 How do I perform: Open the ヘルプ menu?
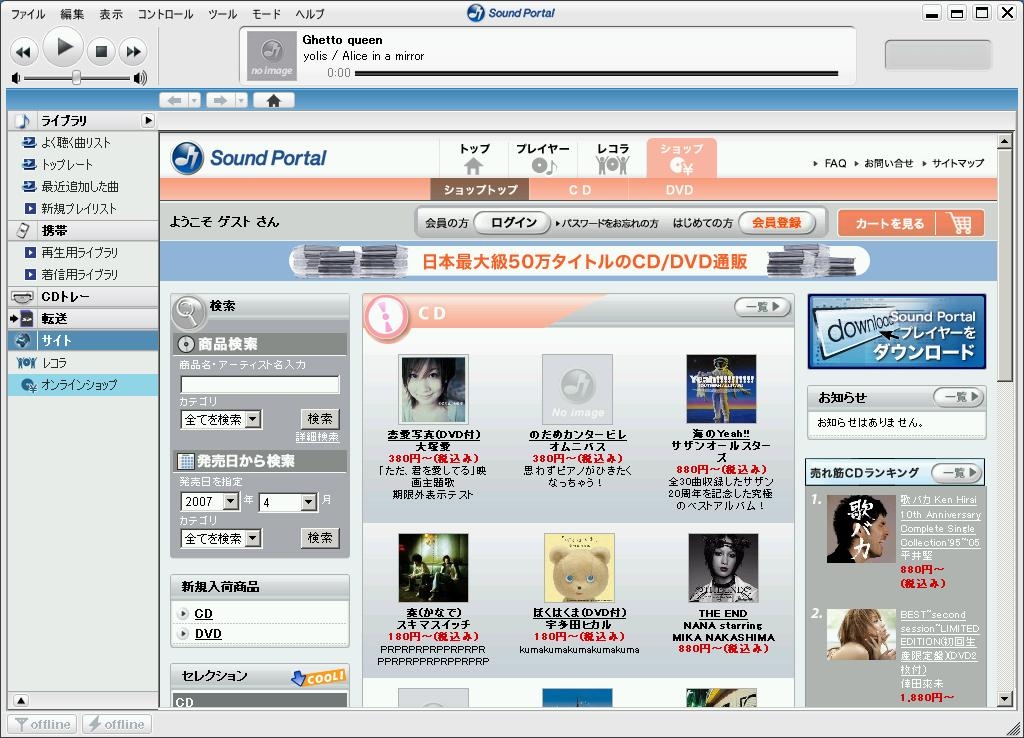click(310, 14)
